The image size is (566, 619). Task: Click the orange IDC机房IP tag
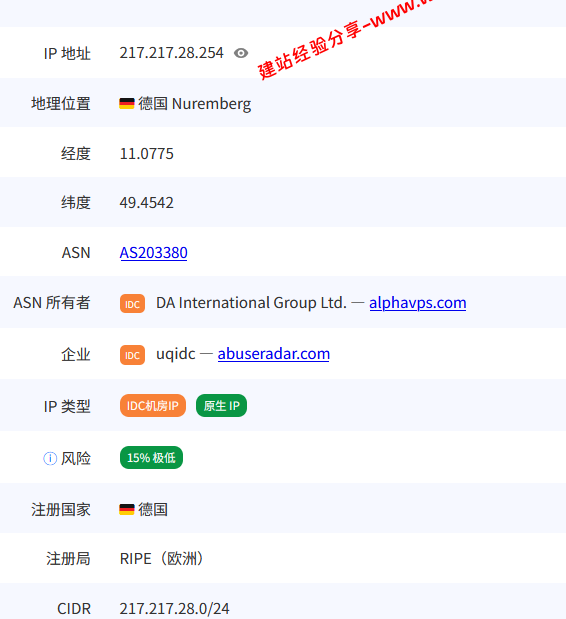(153, 405)
